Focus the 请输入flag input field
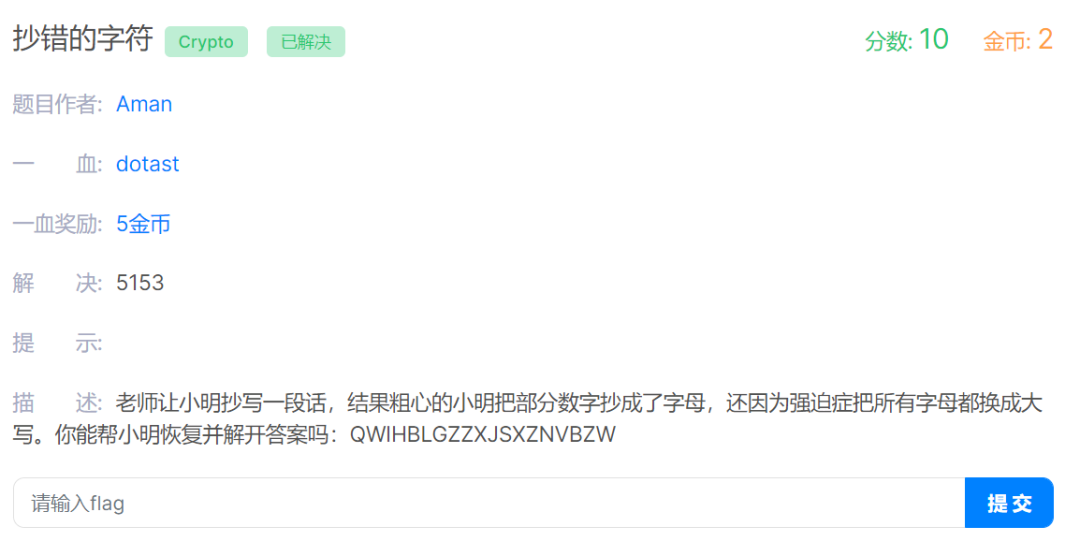The height and width of the screenshot is (556, 1080). (x=489, y=503)
